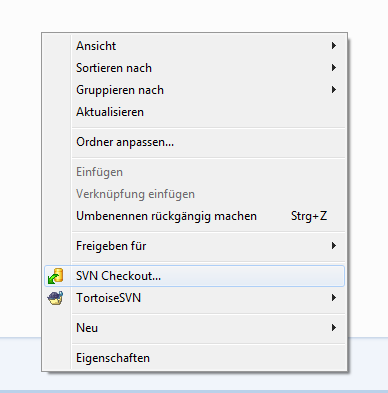Viewport: 388px width, 393px height.
Task: Open the TortoiseSVN submenu
Action: pos(194,298)
